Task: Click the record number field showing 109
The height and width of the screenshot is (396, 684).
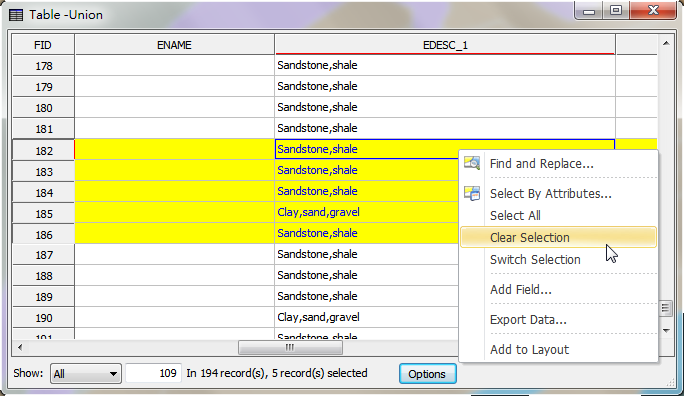Action: pyautogui.click(x=153, y=373)
